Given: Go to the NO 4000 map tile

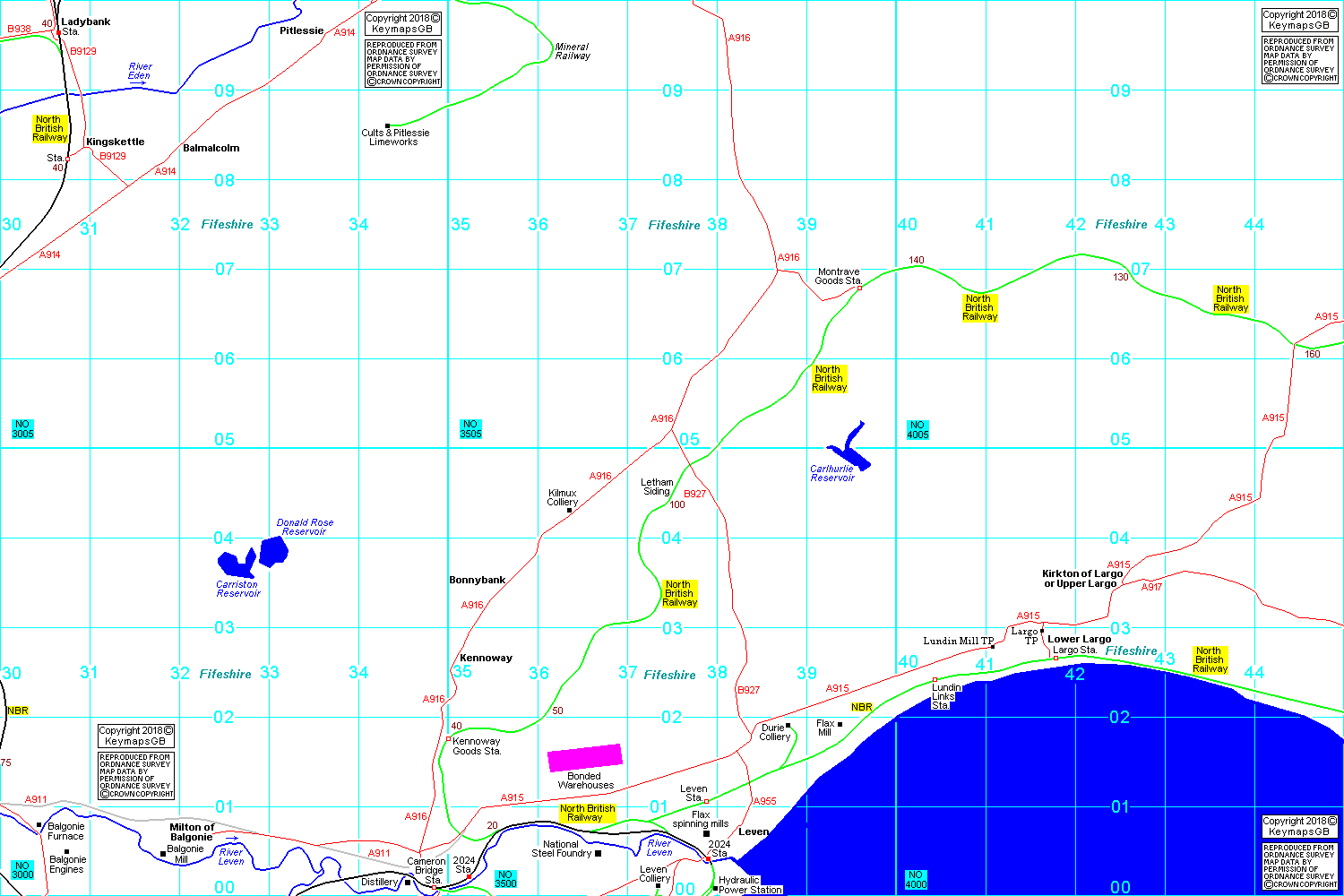Looking at the screenshot, I should click(915, 879).
